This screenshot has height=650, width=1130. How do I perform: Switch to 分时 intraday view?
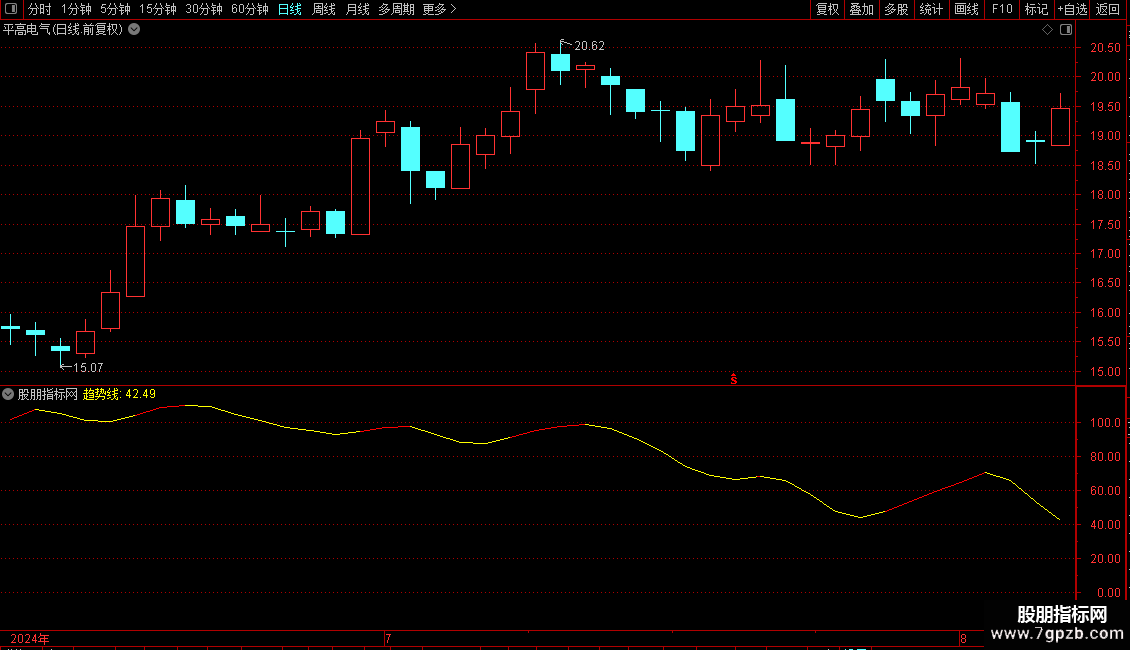click(40, 9)
